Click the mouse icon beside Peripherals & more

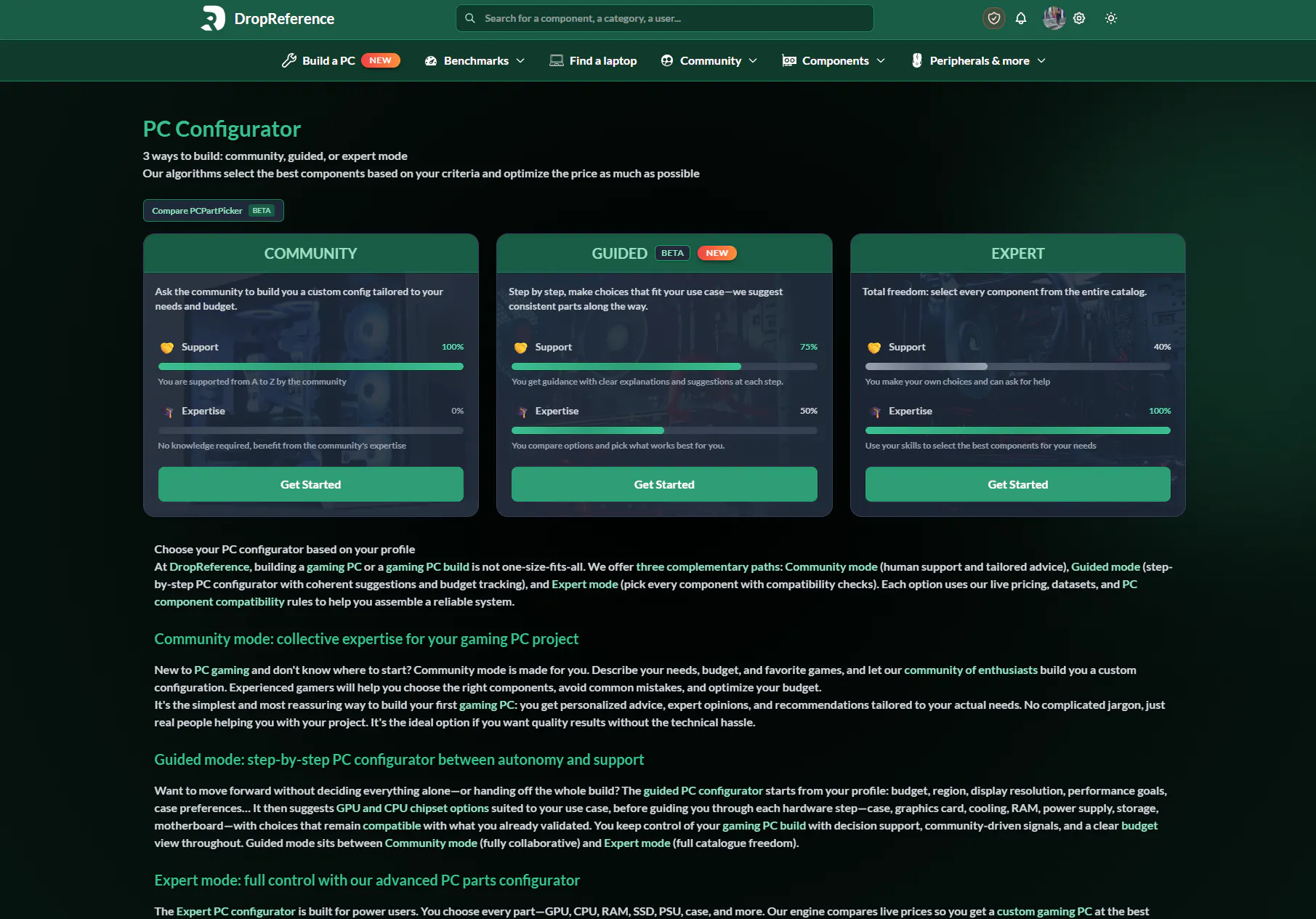(x=917, y=60)
